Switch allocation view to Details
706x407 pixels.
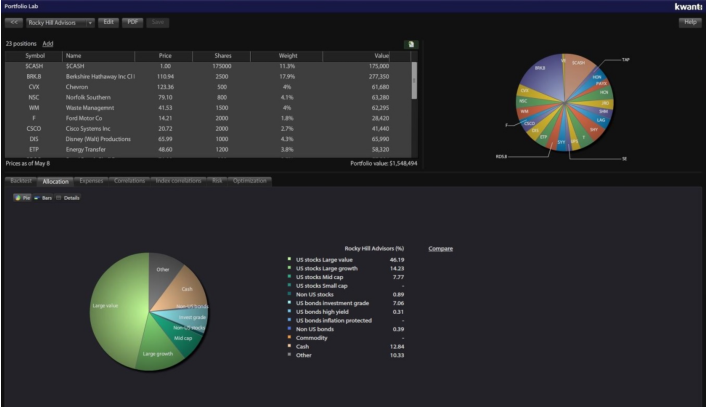click(x=68, y=198)
